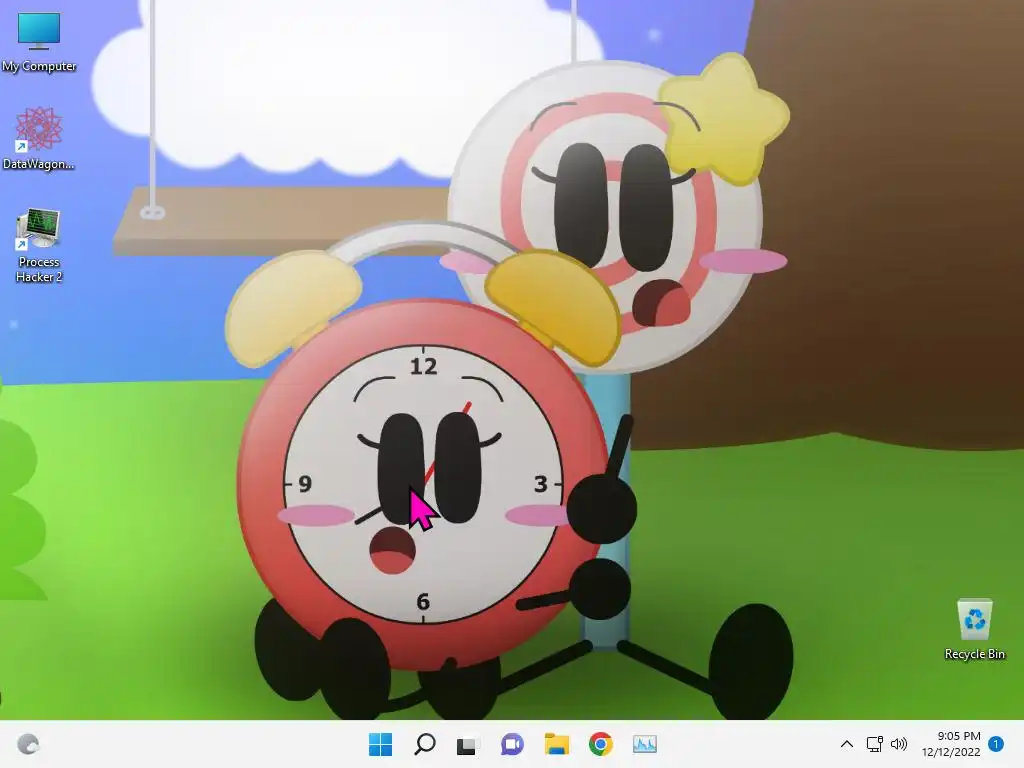
Task: Open taskbar Search
Action: [424, 744]
